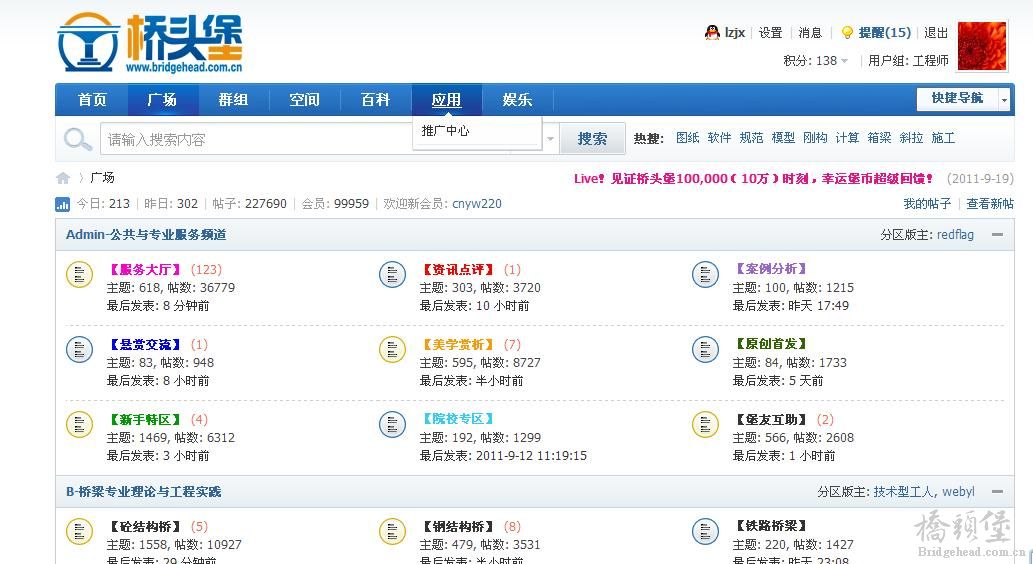
Task: Click forum icon beside 砼结构桥
Action: point(80,532)
